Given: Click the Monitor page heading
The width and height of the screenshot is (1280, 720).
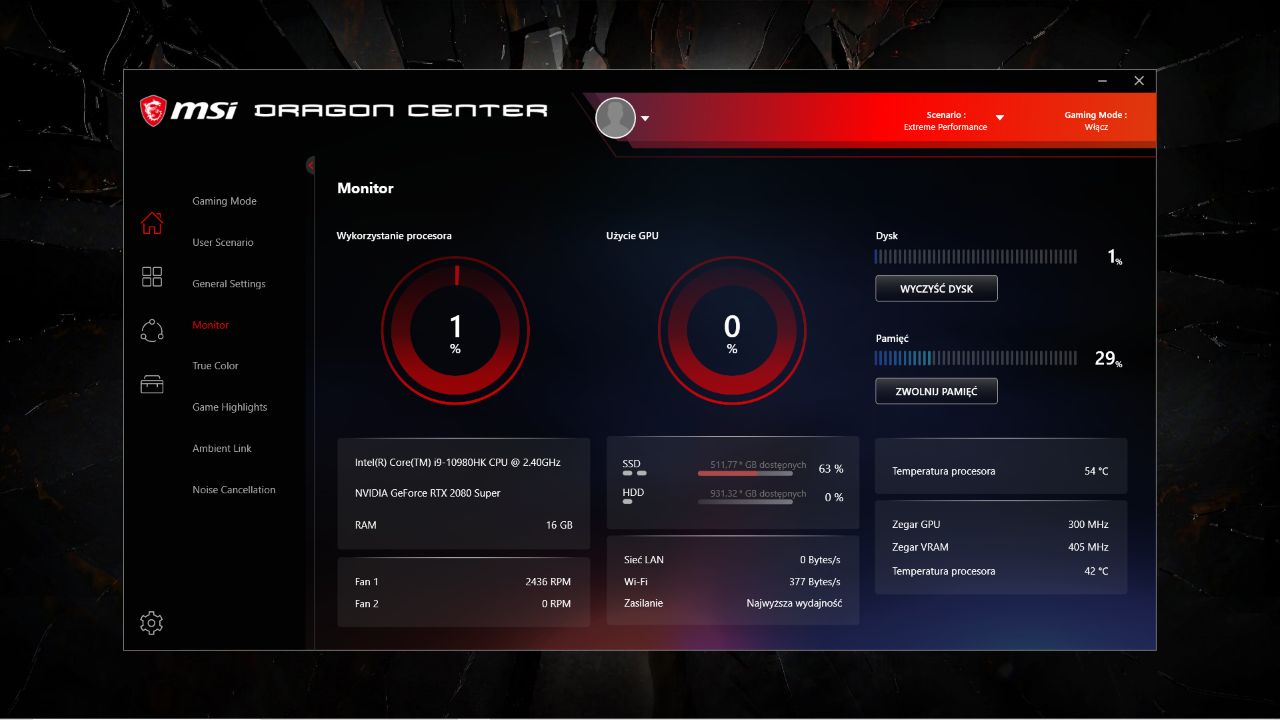Looking at the screenshot, I should (365, 188).
